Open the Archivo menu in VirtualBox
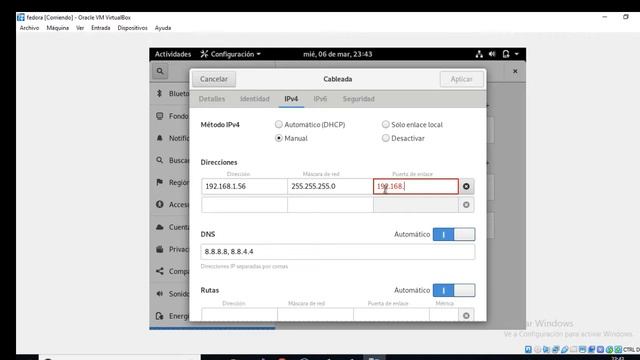Viewport: 640px width, 360px height. click(x=29, y=28)
